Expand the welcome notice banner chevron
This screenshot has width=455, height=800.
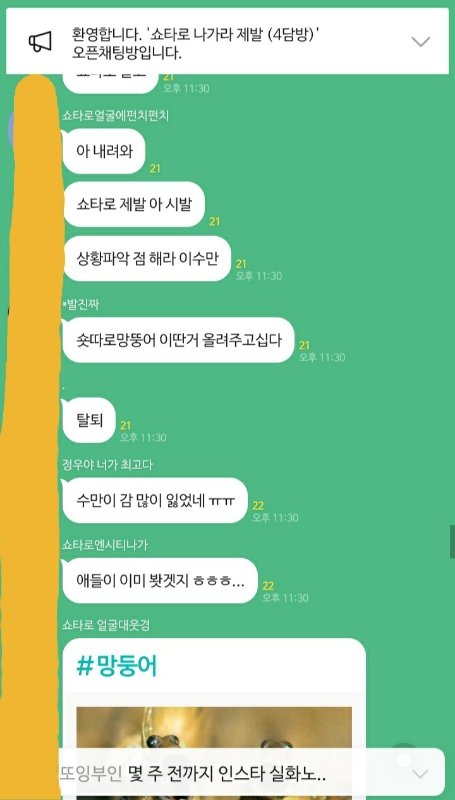(421, 42)
